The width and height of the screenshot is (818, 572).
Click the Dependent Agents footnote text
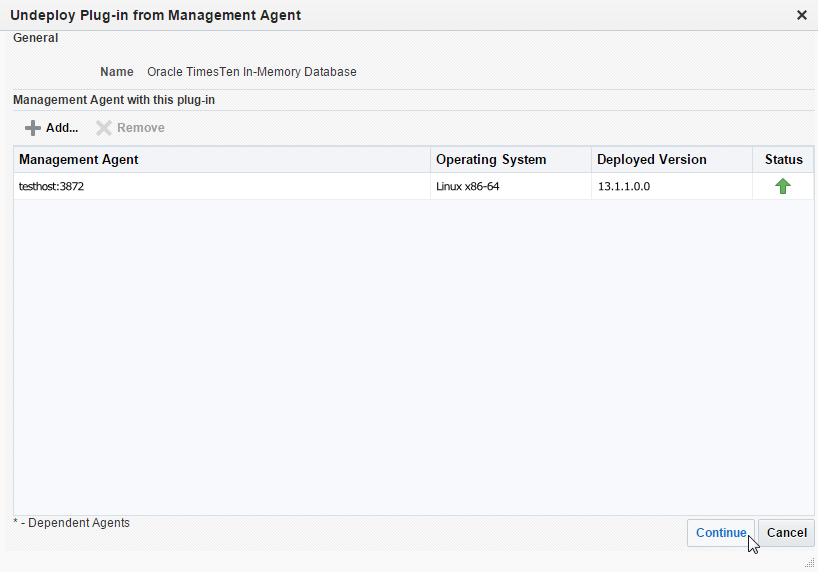point(71,523)
